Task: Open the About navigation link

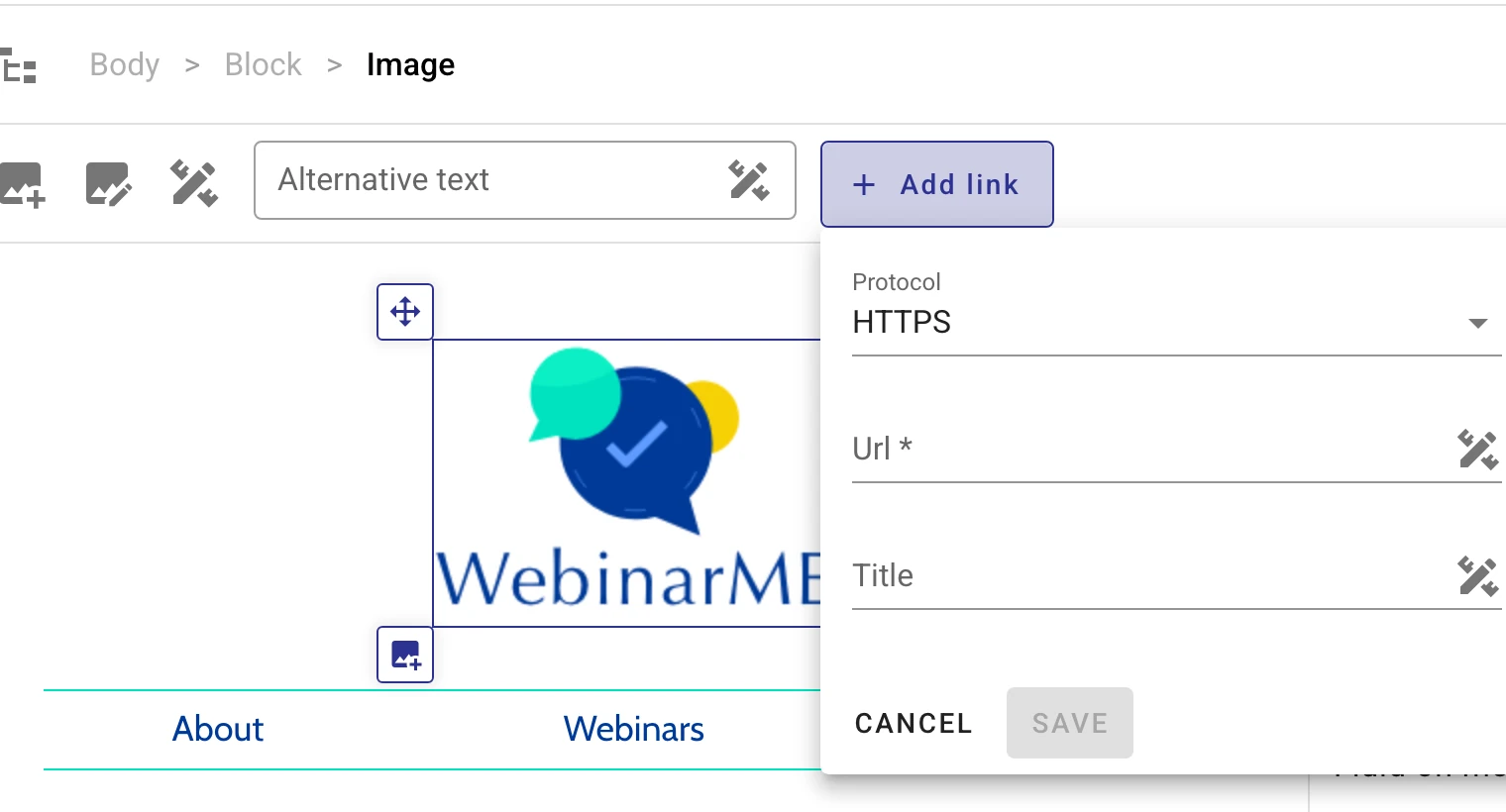Action: click(217, 729)
